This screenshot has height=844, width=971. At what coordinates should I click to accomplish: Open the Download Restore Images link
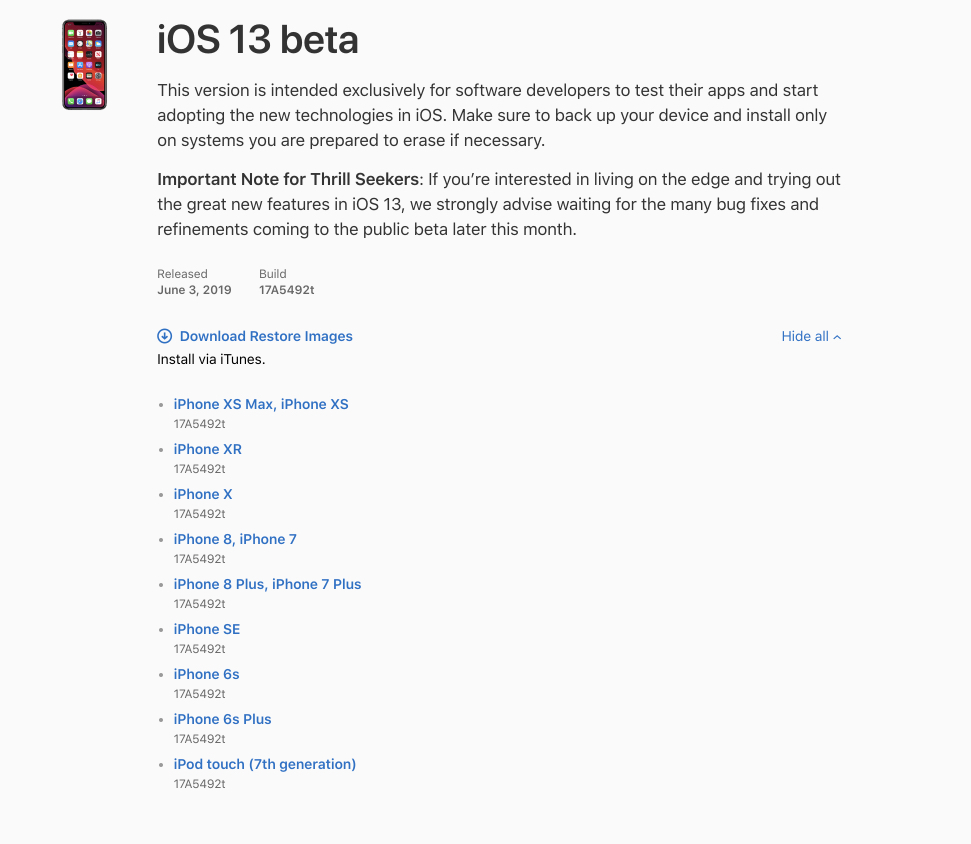266,336
